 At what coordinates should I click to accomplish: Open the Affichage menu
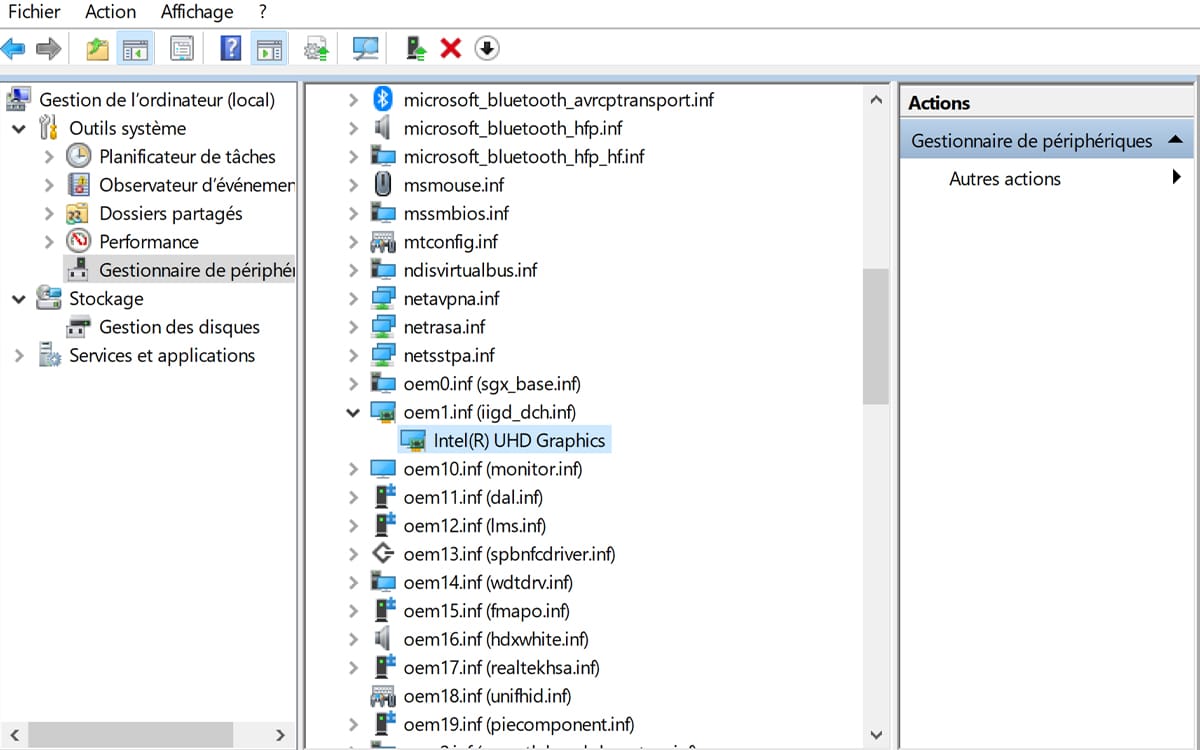196,12
